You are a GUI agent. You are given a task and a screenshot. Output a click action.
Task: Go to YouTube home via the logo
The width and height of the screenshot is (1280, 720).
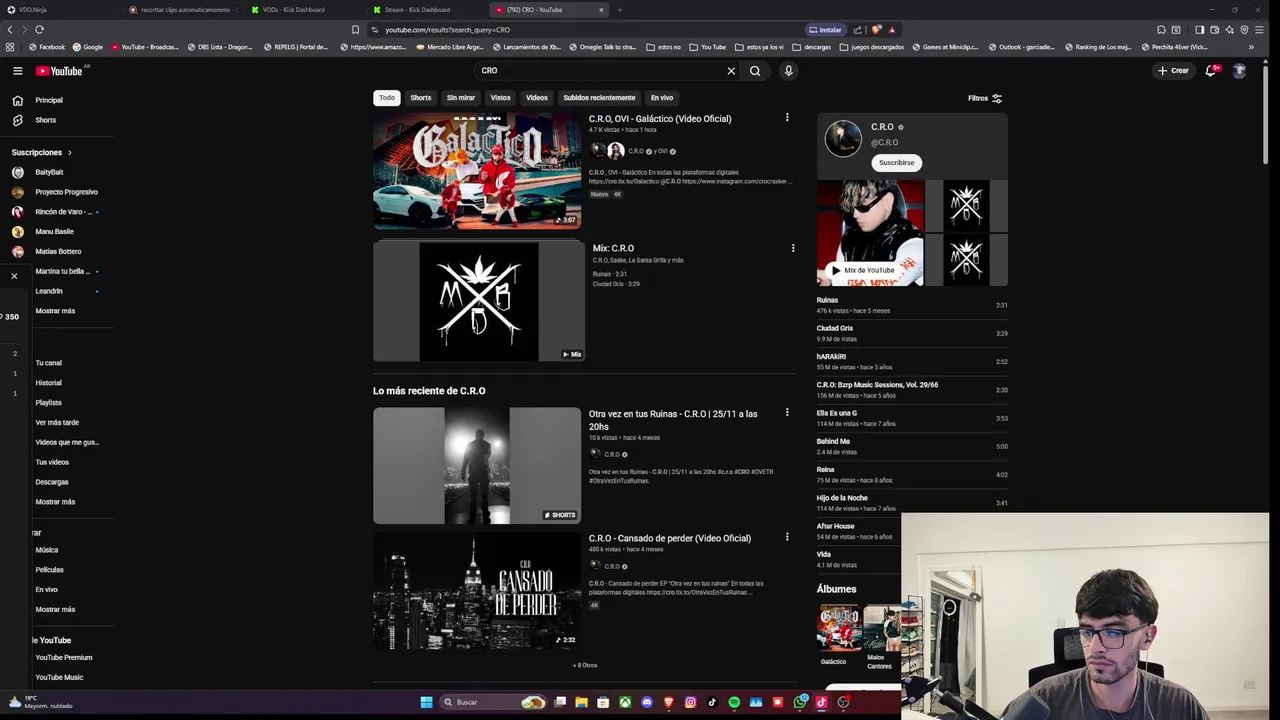coord(60,71)
